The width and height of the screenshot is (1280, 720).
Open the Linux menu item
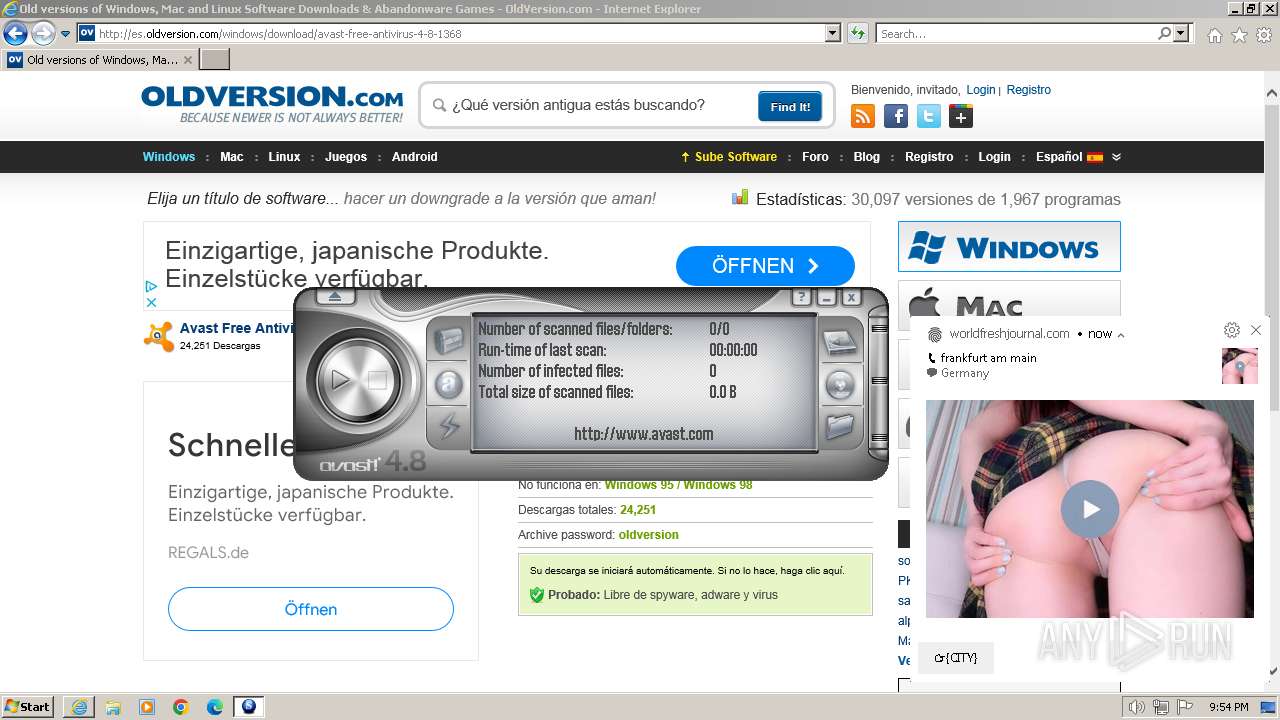coord(284,157)
